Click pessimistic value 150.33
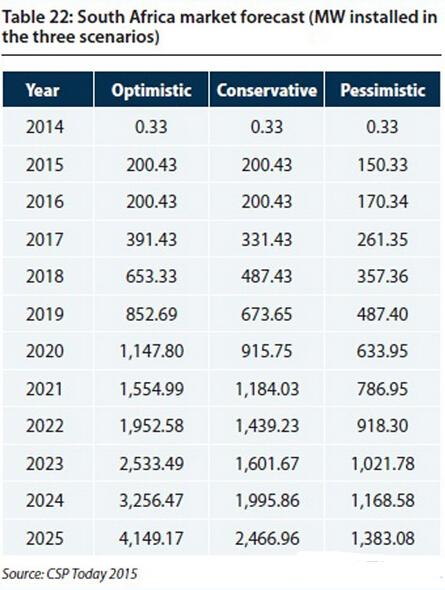This screenshot has height=590, width=445. (x=383, y=165)
